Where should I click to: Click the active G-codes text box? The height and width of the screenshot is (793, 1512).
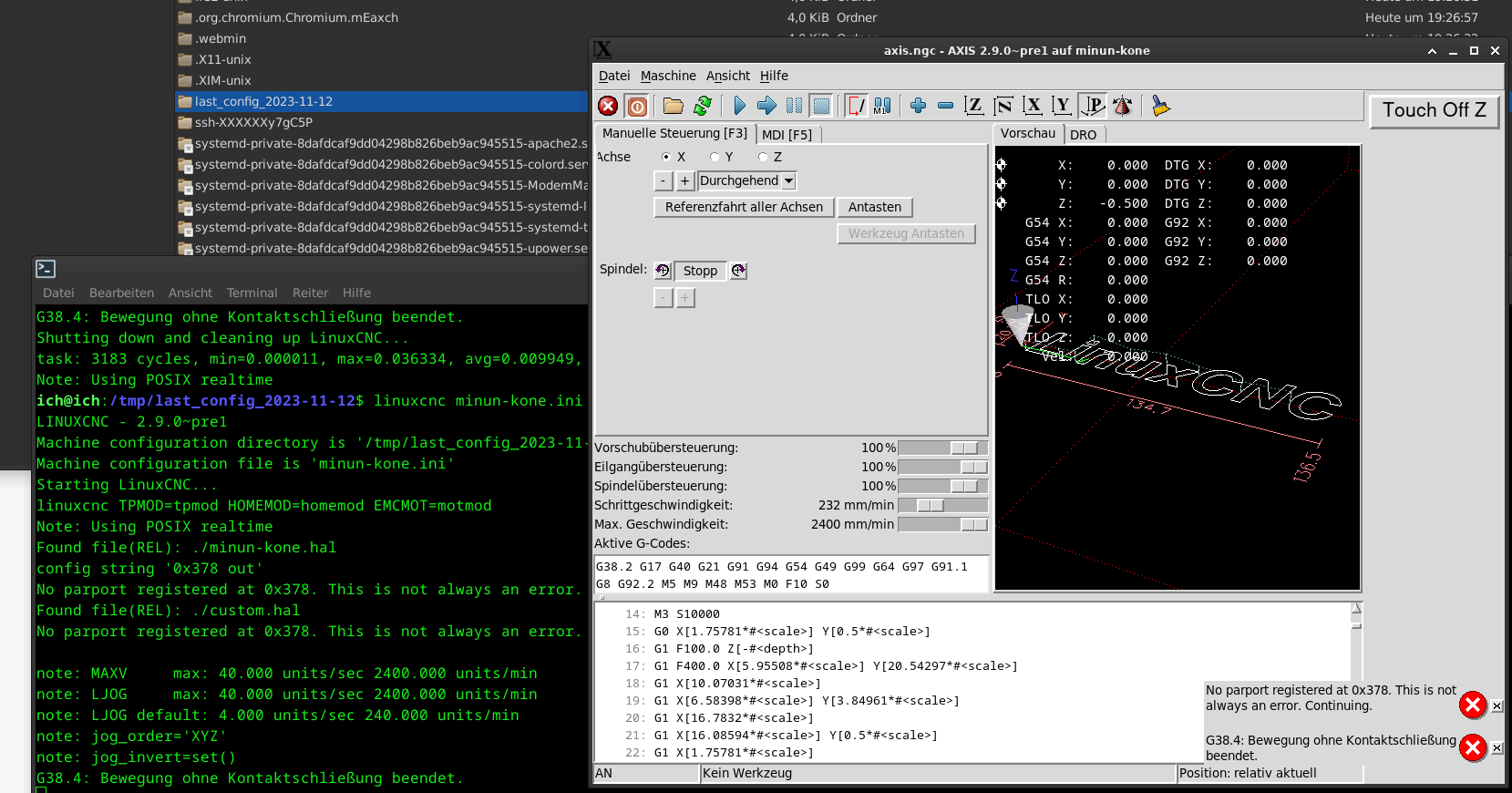[791, 574]
